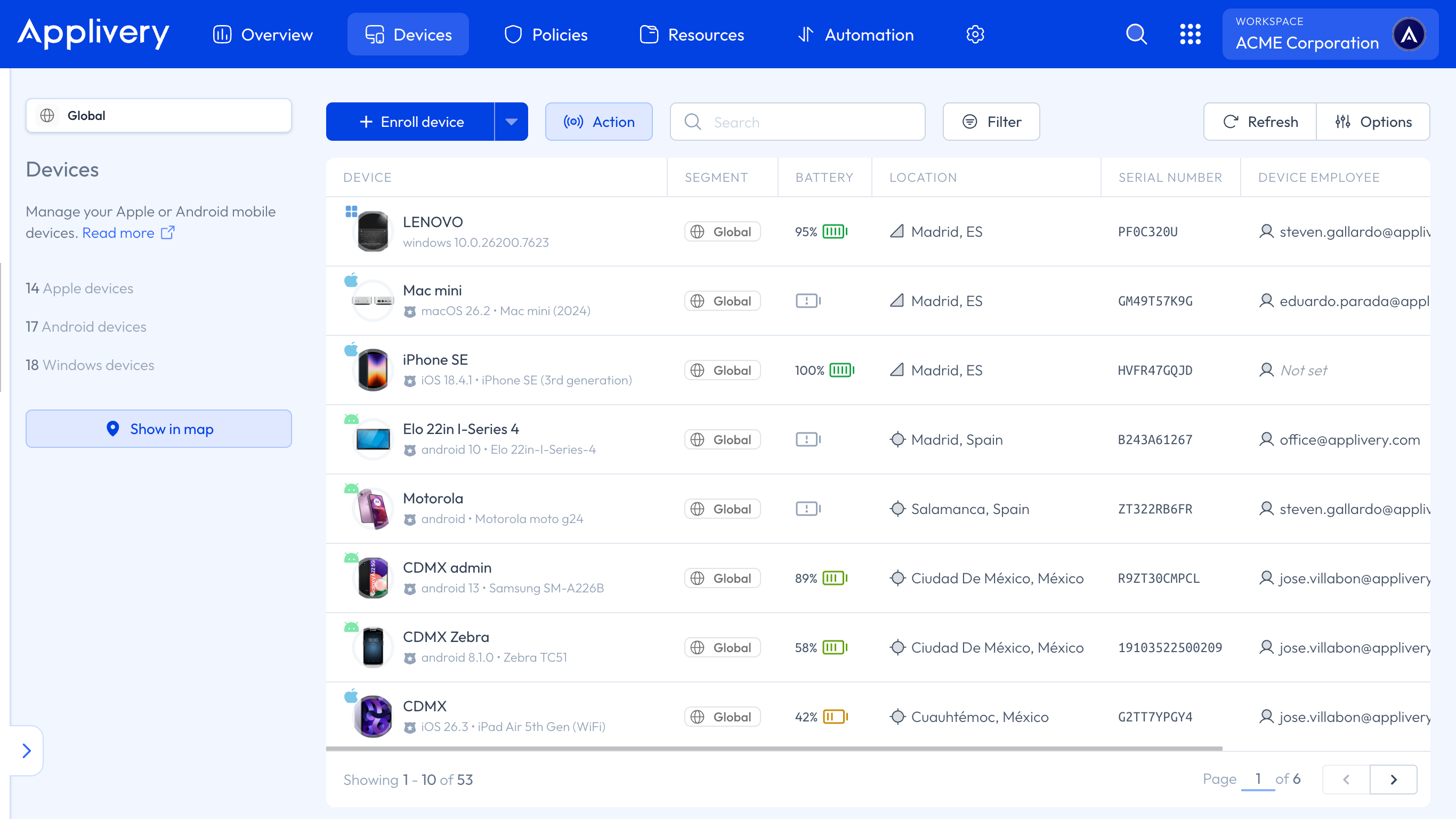Image resolution: width=1456 pixels, height=819 pixels.
Task: Open the Filter button
Action: click(x=991, y=122)
